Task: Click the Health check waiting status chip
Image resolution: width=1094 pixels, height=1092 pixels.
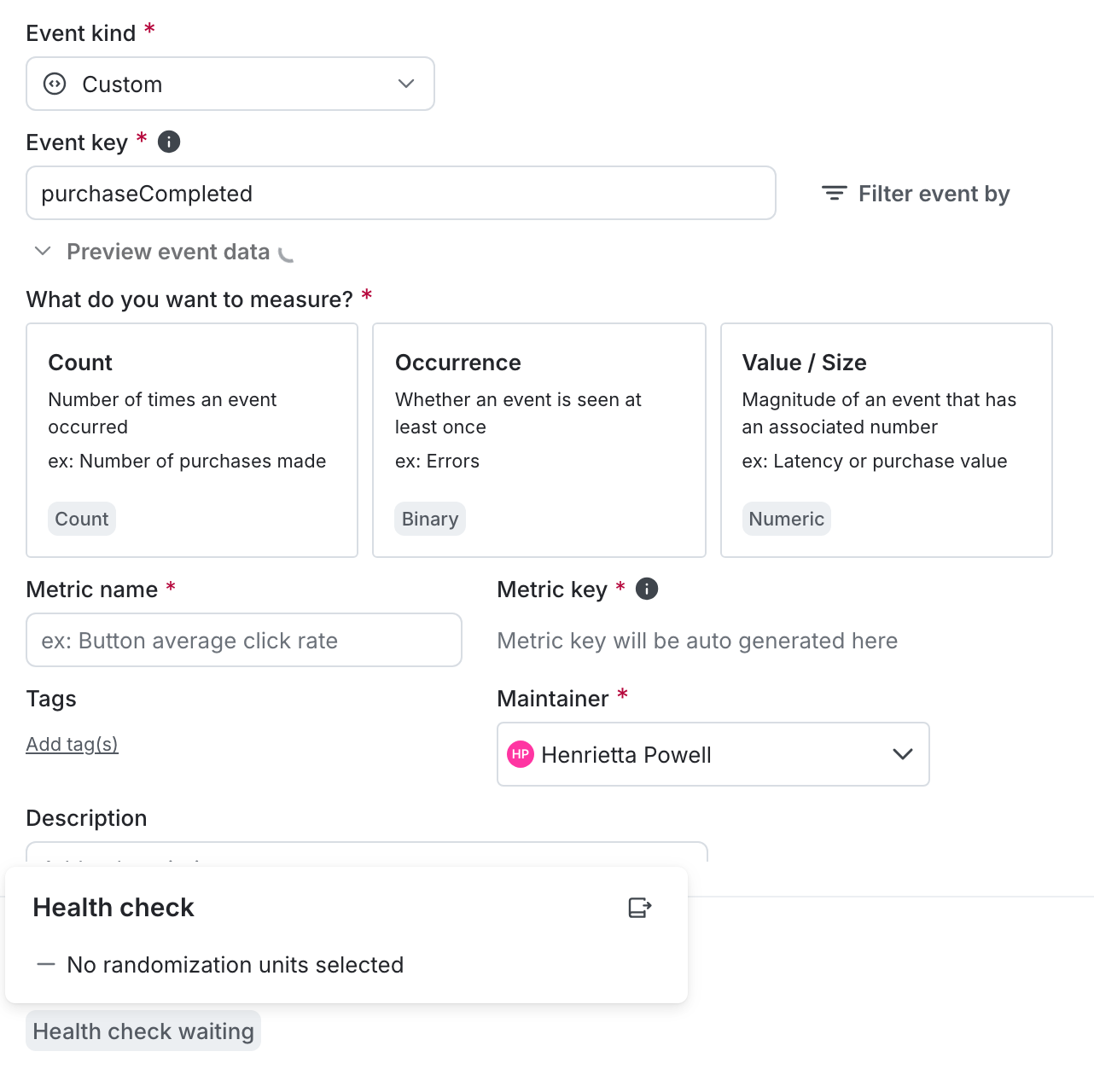Action: (143, 1031)
